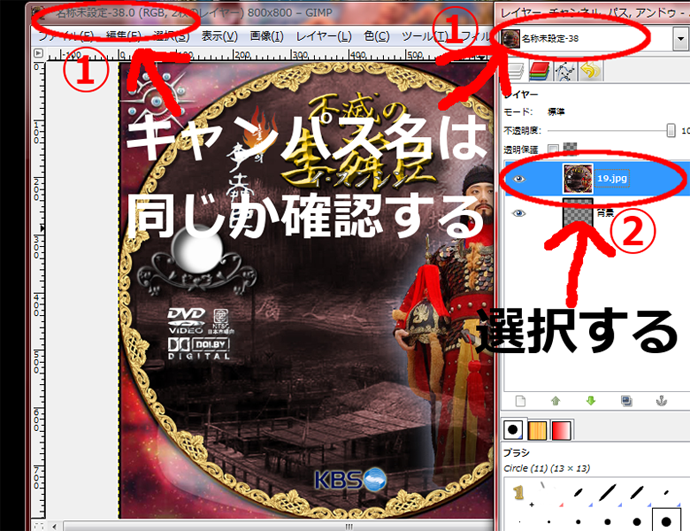Open the ファイル(F) menu
Screen dimensions: 690x531
click(66, 36)
